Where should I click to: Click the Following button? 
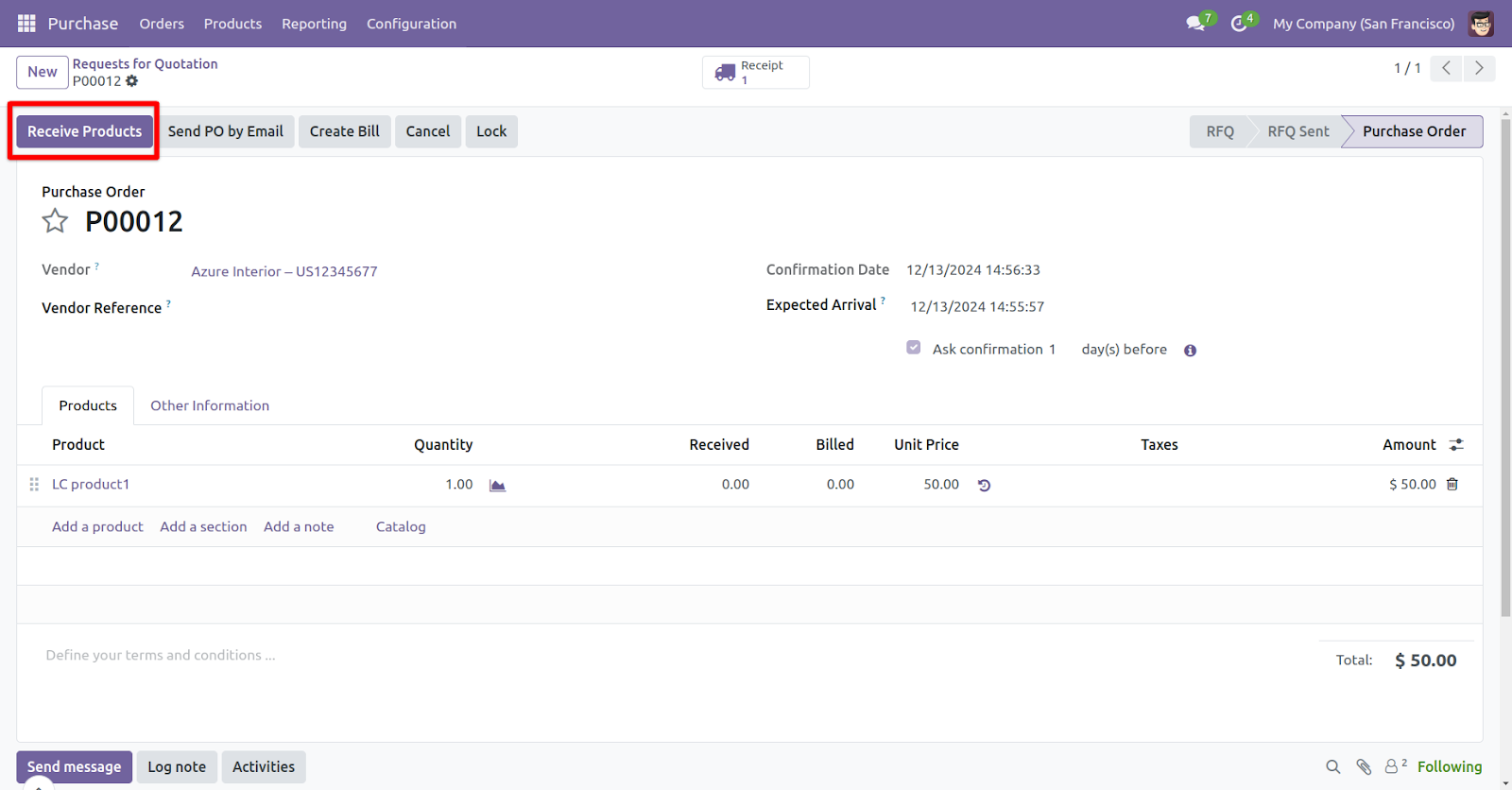1450,767
